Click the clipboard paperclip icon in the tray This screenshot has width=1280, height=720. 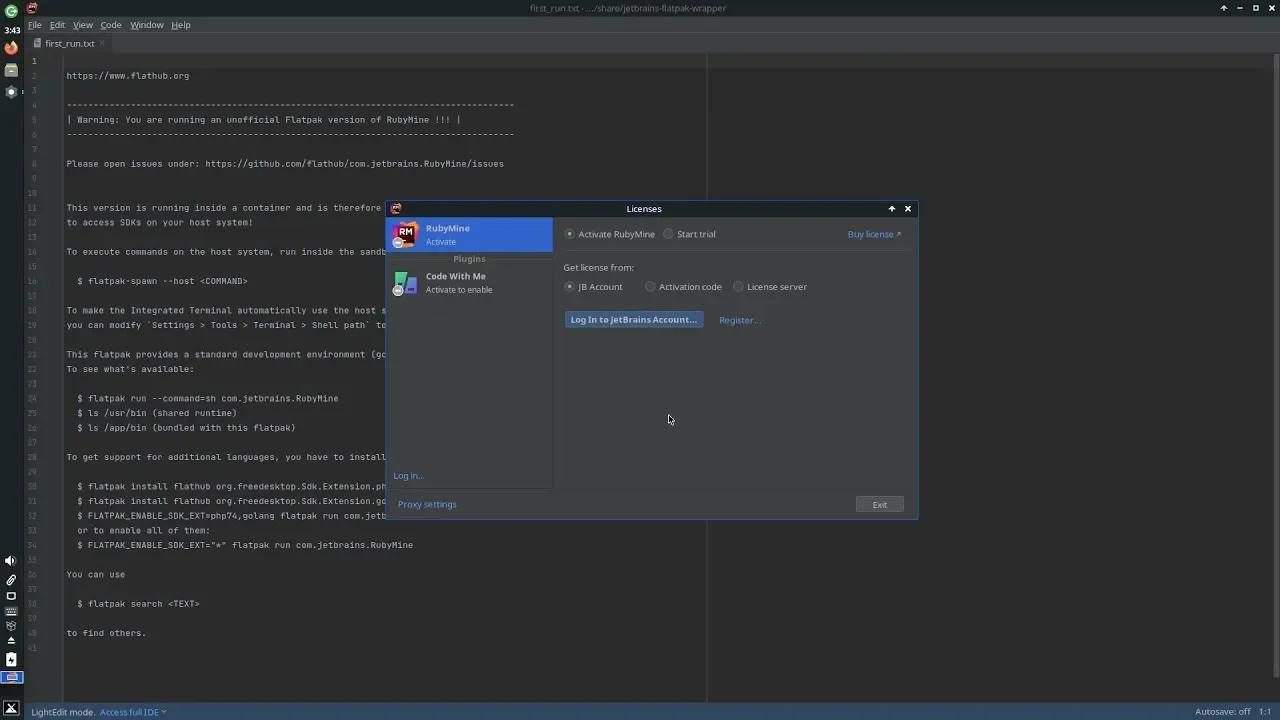click(10, 580)
